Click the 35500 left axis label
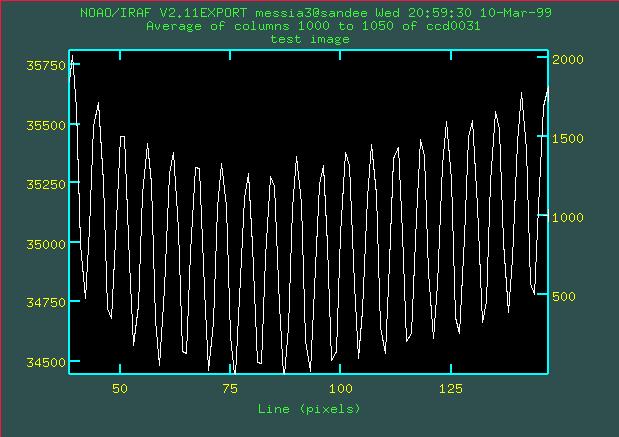The image size is (619, 437). coord(46,126)
